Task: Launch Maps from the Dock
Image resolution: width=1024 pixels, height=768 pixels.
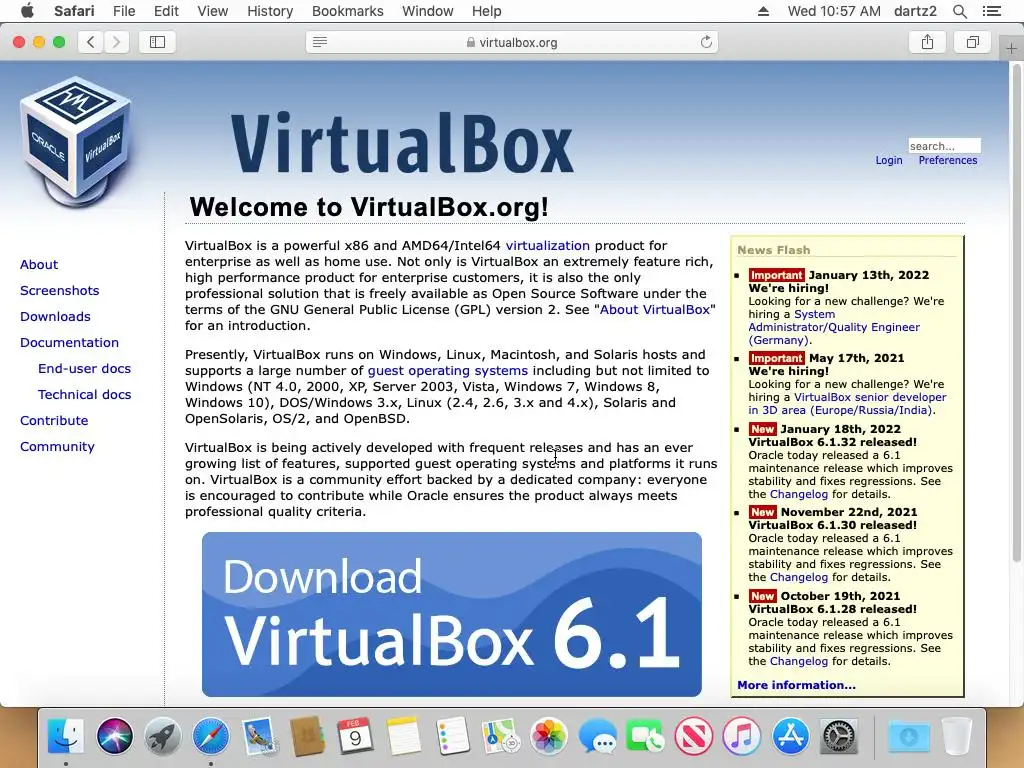Action: tap(500, 736)
